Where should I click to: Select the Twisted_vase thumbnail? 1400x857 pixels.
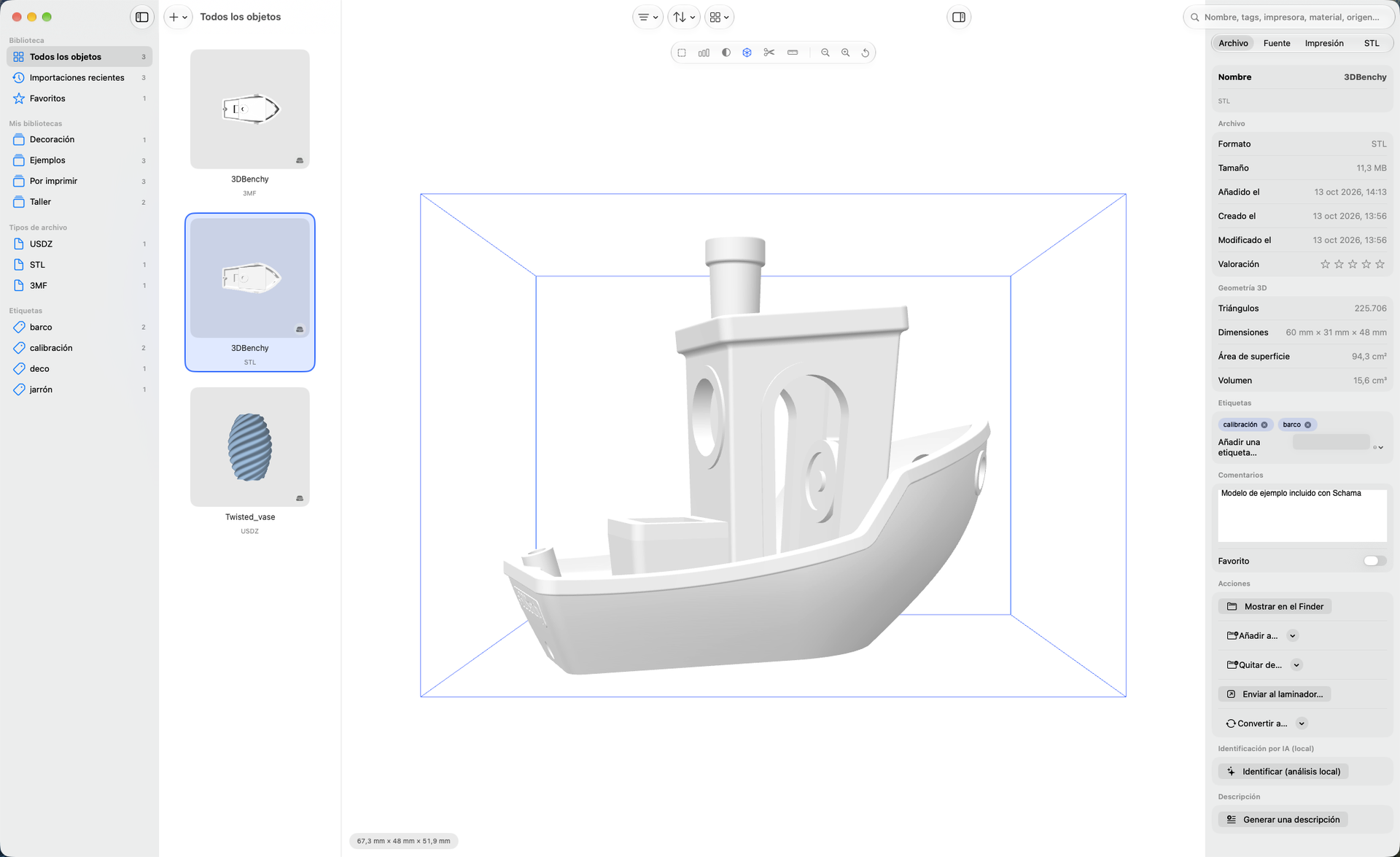click(x=250, y=447)
